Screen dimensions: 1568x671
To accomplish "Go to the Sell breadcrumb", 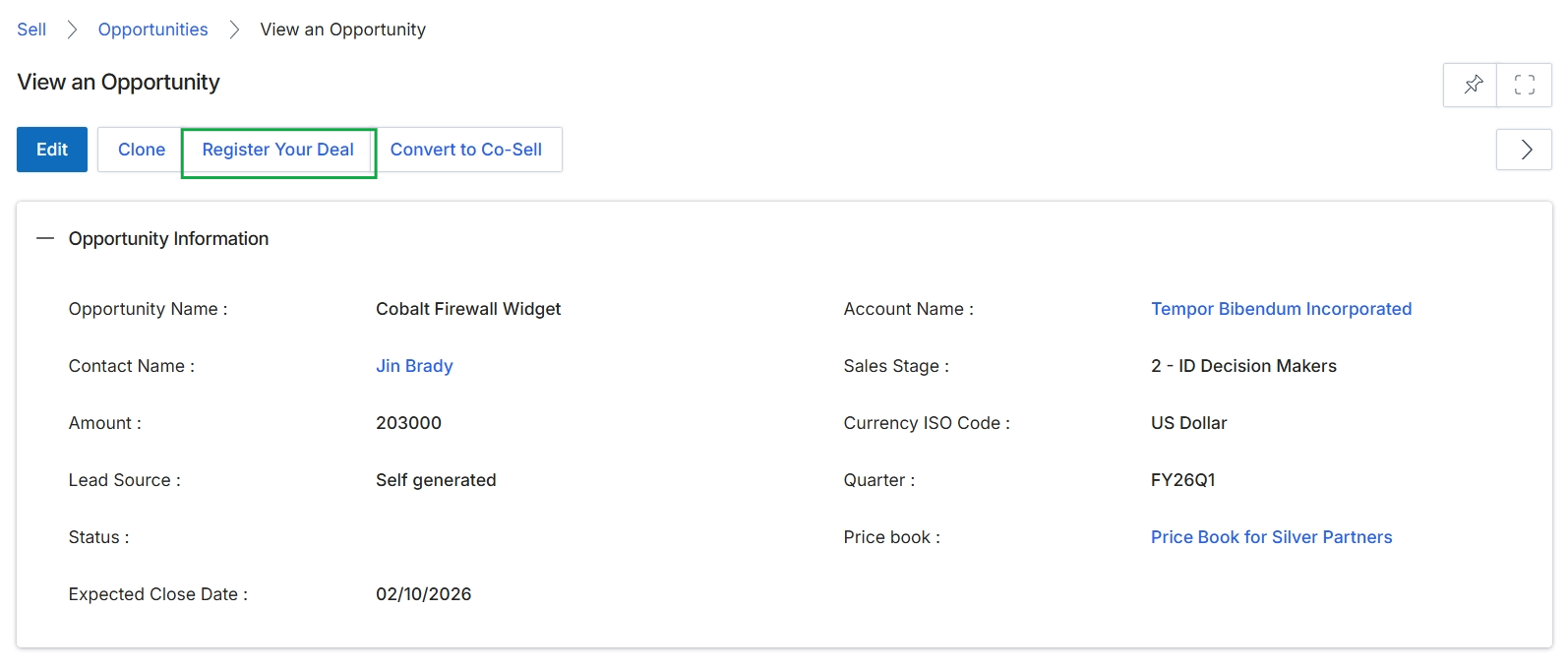I will click(x=31, y=30).
